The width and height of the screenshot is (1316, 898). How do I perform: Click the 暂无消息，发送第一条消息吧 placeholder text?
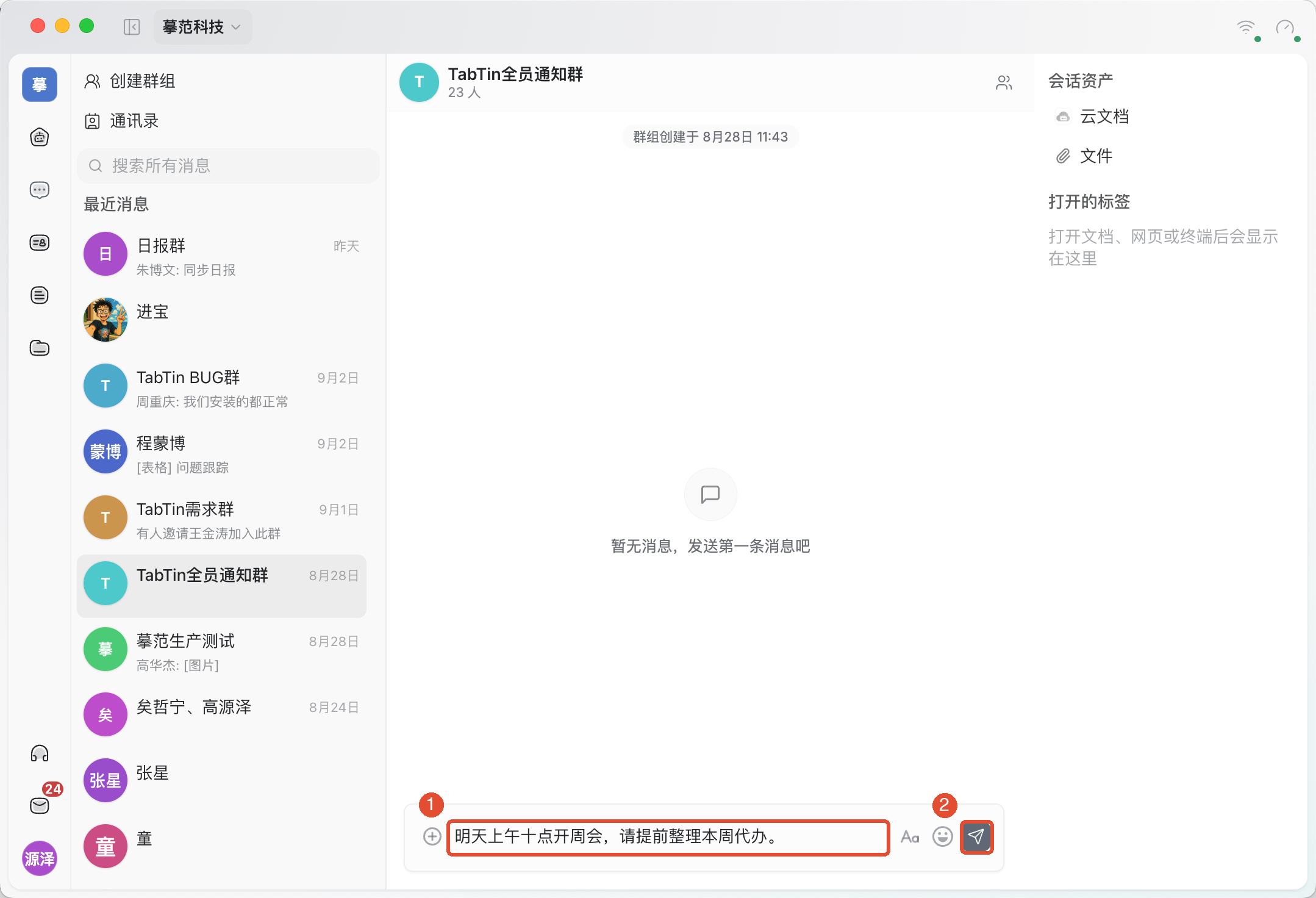pyautogui.click(x=710, y=546)
